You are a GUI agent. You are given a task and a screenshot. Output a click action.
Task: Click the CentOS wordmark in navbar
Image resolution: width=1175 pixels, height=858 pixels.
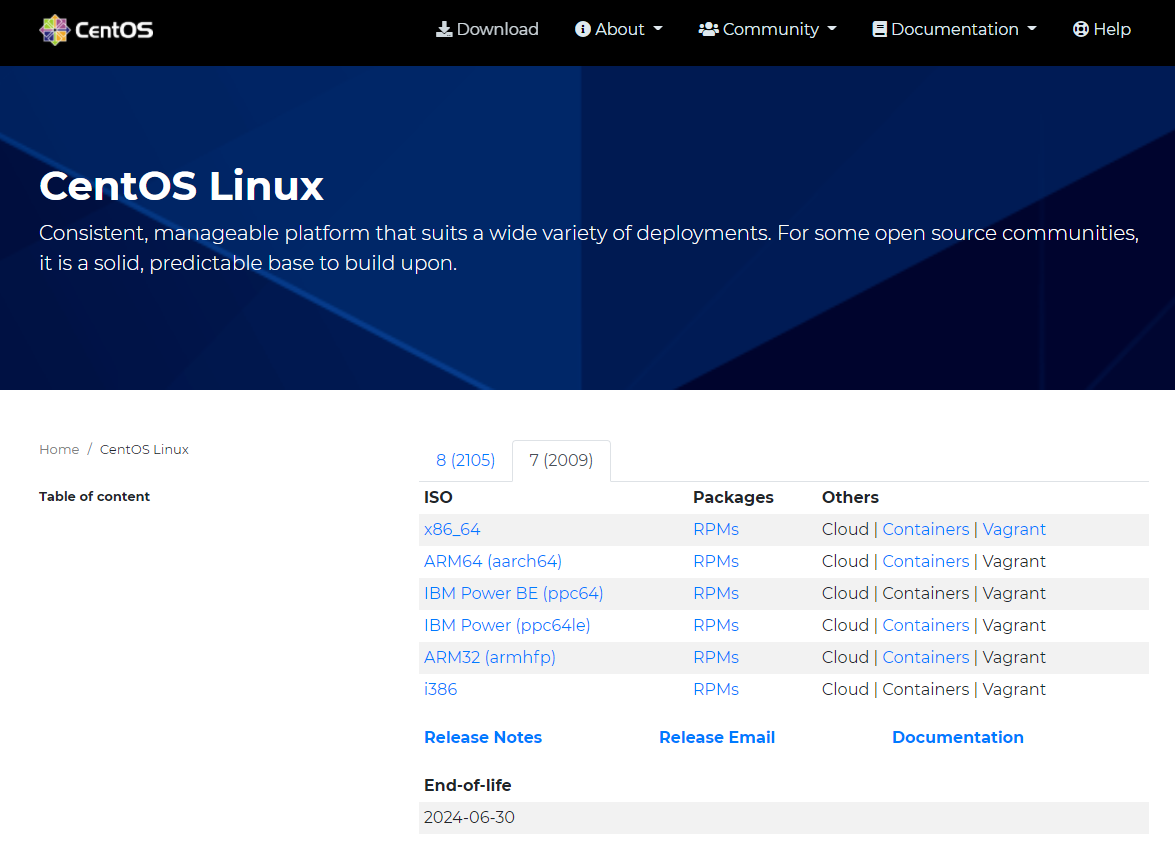click(114, 30)
